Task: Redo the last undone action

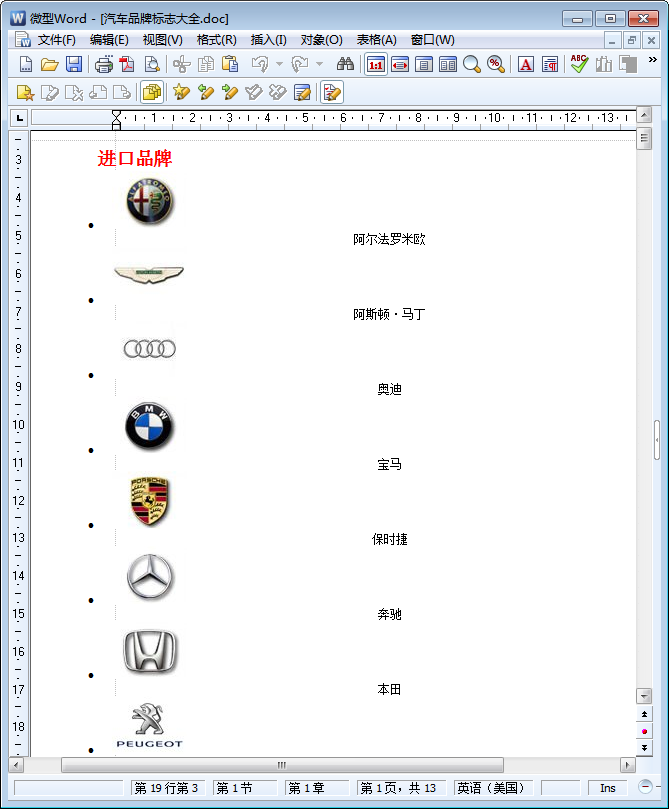Action: [300, 64]
